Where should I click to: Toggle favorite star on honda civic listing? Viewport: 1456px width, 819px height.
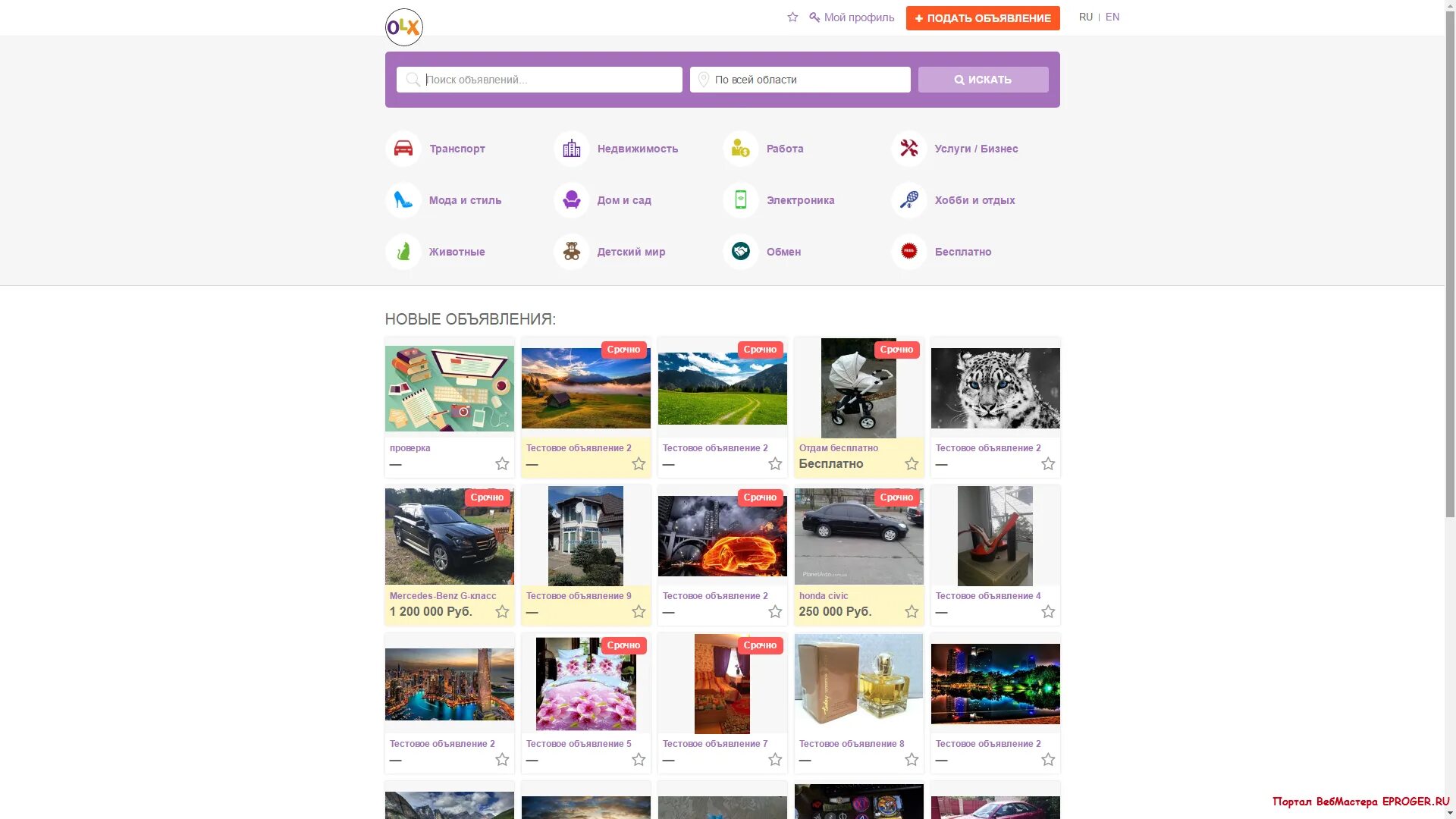point(912,612)
